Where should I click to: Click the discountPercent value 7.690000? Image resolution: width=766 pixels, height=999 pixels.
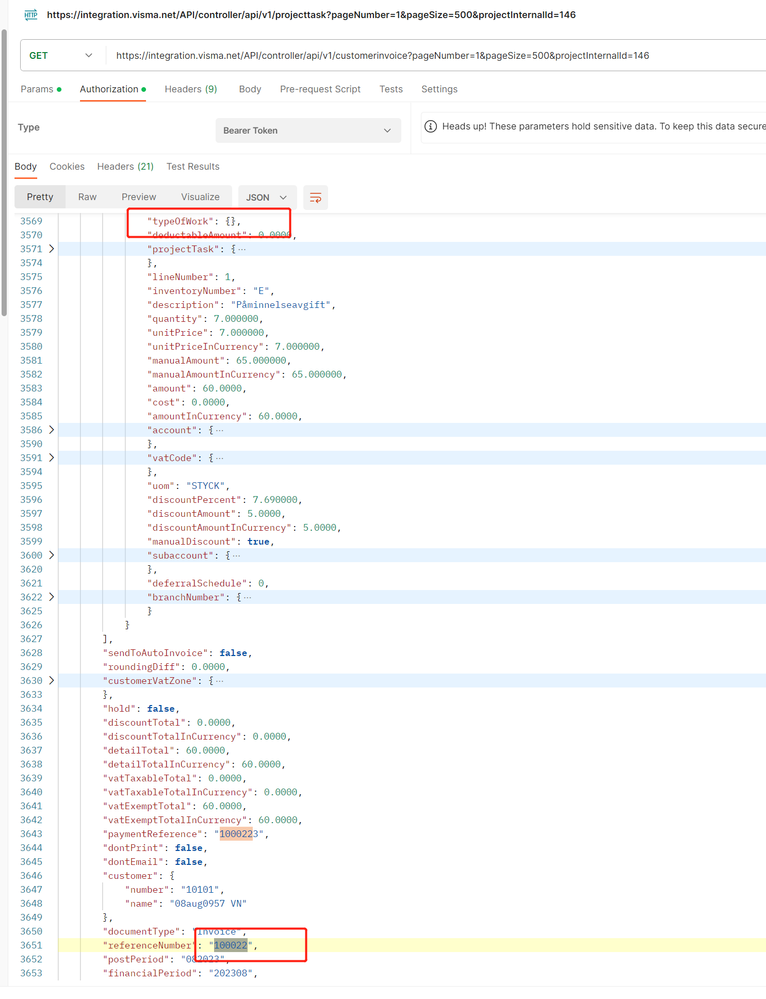coord(275,500)
